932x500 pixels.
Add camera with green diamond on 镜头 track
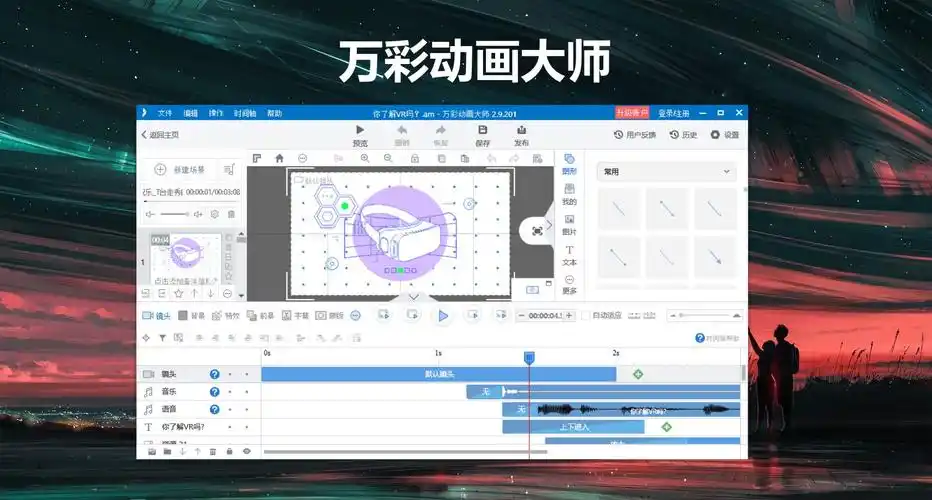tap(638, 374)
